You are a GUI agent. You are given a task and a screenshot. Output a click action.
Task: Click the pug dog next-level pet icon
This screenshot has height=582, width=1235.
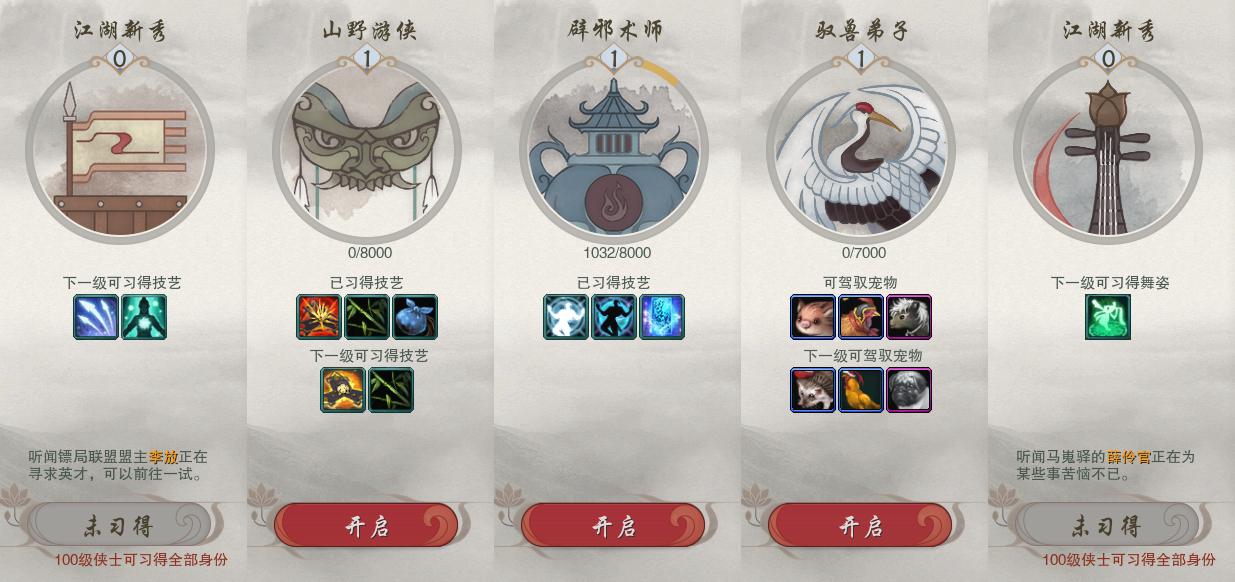(x=909, y=390)
